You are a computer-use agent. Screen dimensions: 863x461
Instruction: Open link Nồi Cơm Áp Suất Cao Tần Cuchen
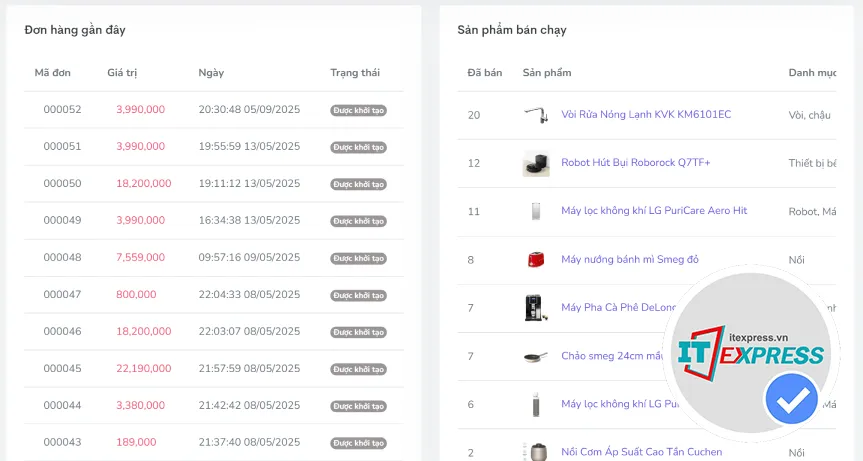pyautogui.click(x=642, y=452)
